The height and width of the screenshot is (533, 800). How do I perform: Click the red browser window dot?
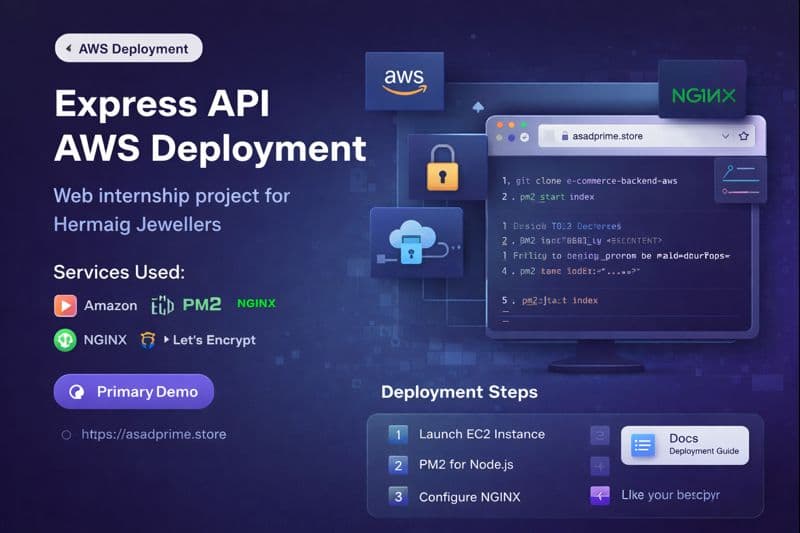[500, 125]
